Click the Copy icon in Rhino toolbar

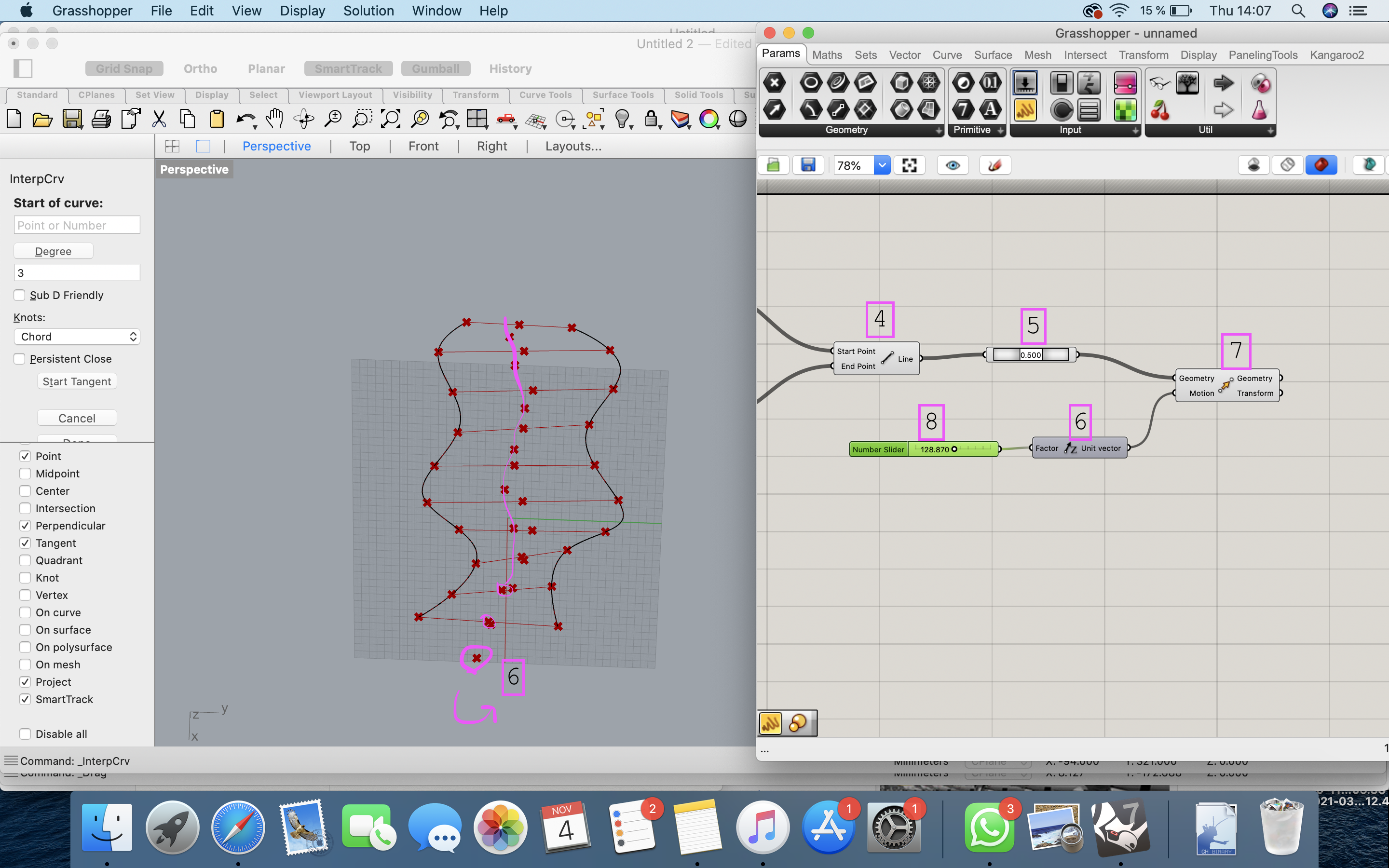(188, 120)
